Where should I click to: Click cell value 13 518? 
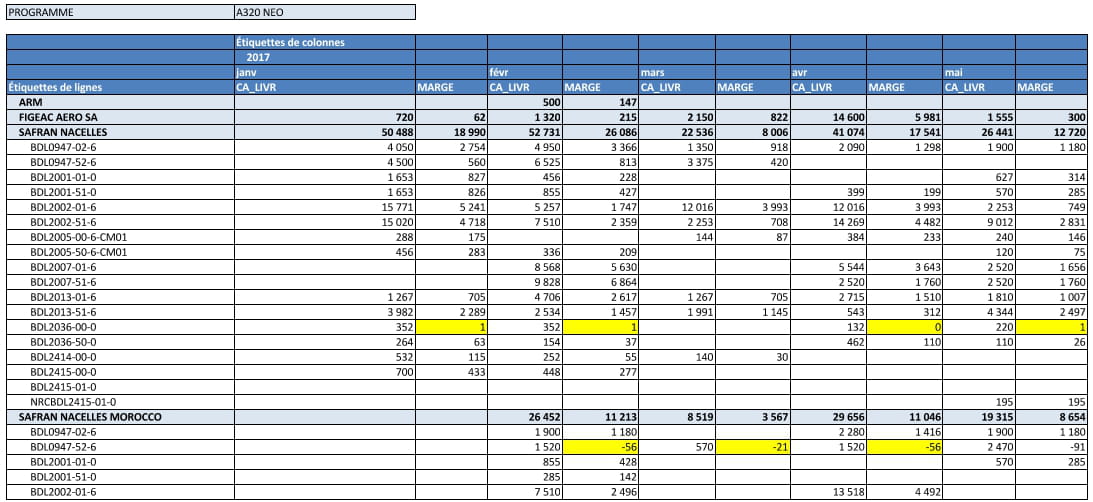pos(828,492)
